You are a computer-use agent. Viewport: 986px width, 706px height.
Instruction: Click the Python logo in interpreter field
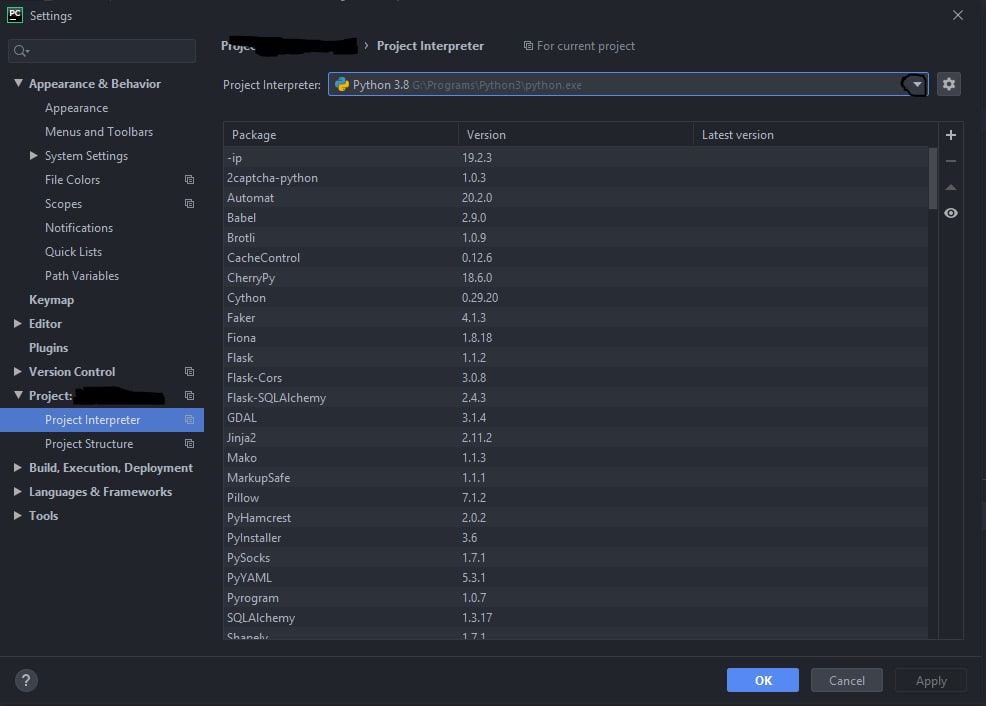coord(341,84)
